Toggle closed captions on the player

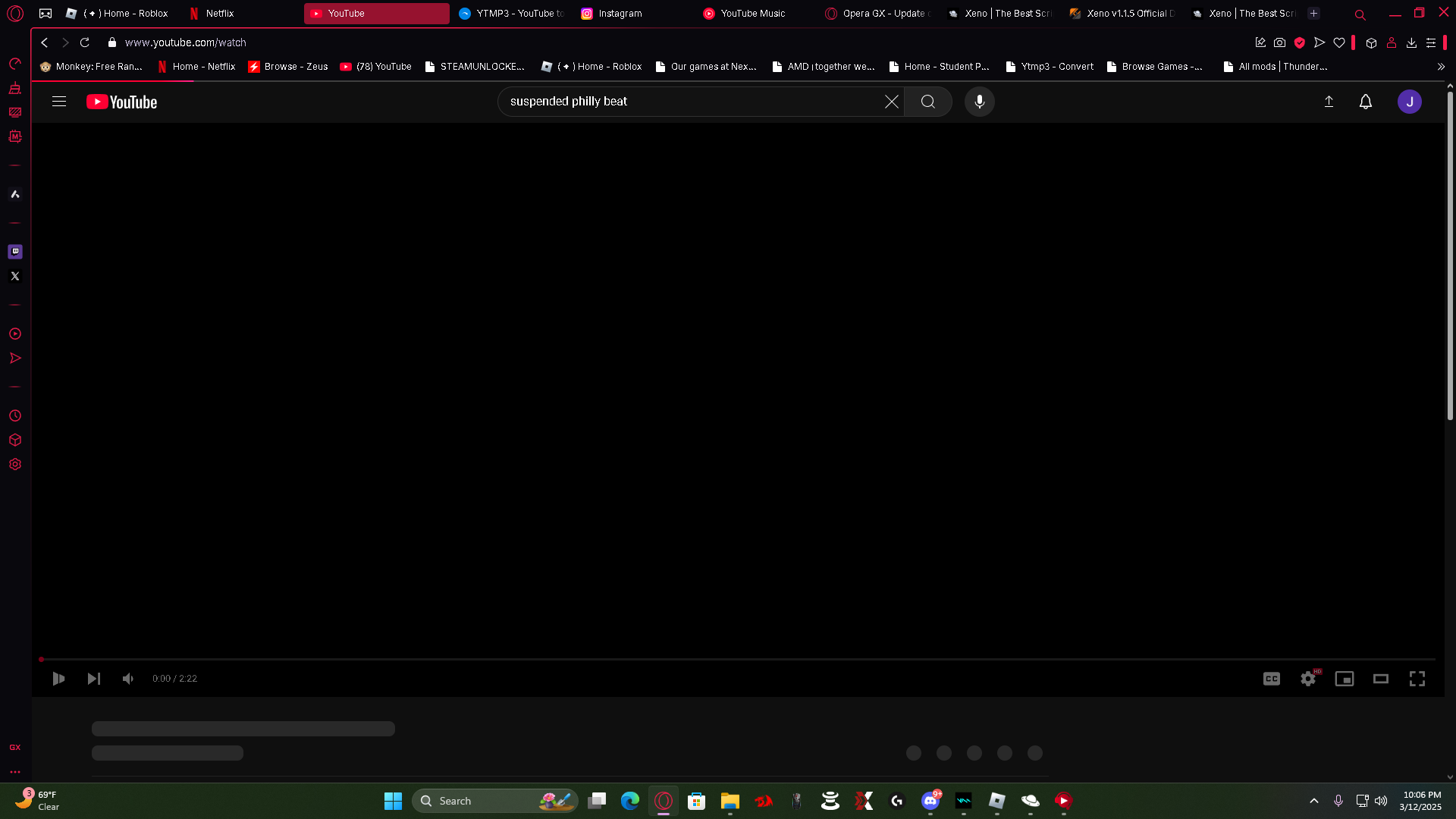point(1272,679)
